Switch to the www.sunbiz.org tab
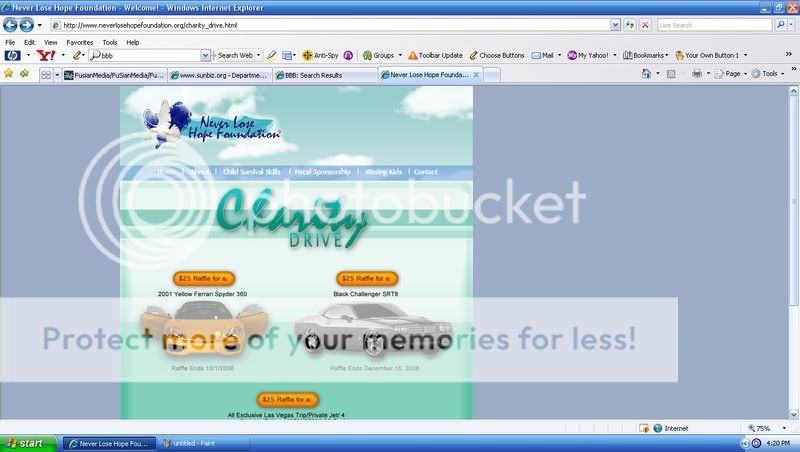Image resolution: width=800 pixels, height=452 pixels. [x=220, y=74]
